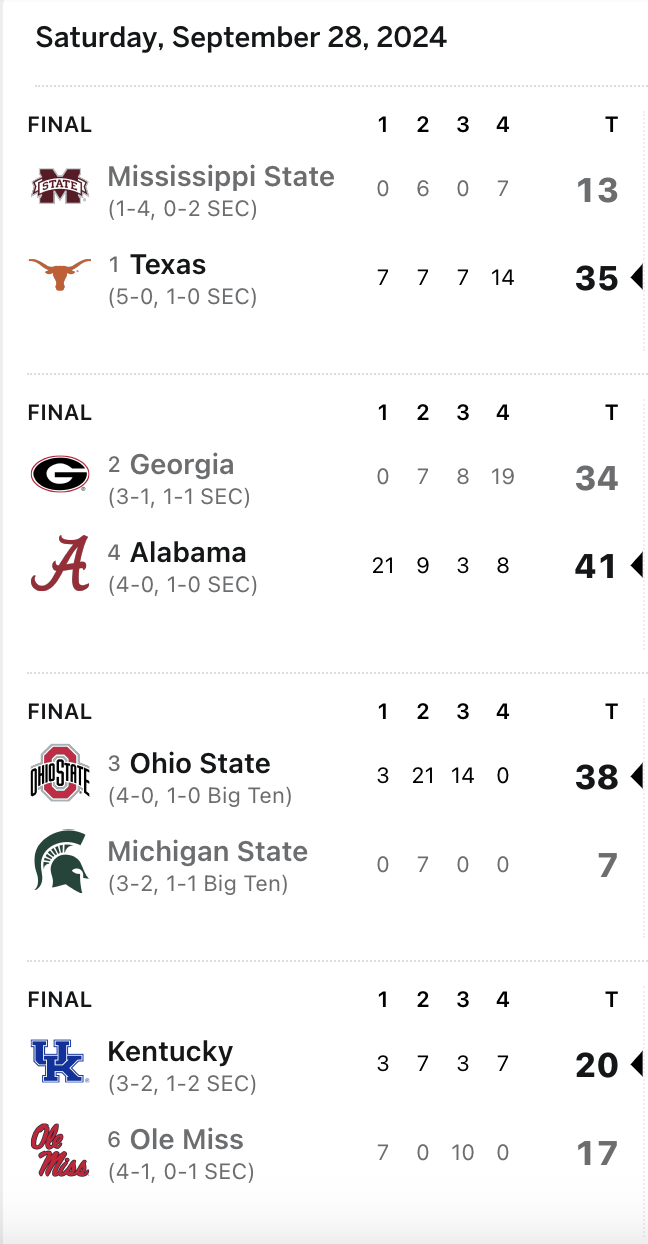Open the Kentucky team name link
648x1244 pixels.
pos(170,1052)
